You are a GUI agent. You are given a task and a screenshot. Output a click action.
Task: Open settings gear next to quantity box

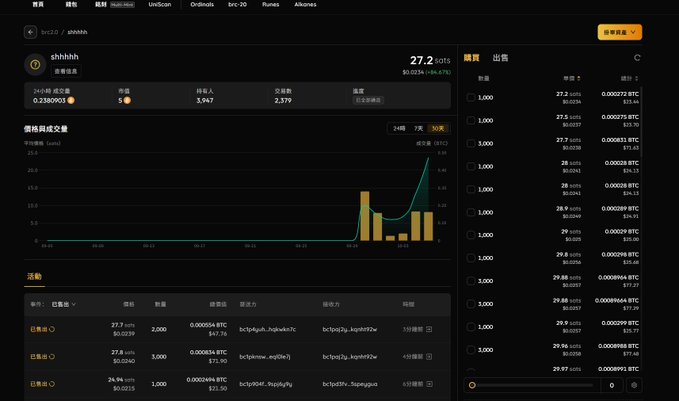(634, 385)
